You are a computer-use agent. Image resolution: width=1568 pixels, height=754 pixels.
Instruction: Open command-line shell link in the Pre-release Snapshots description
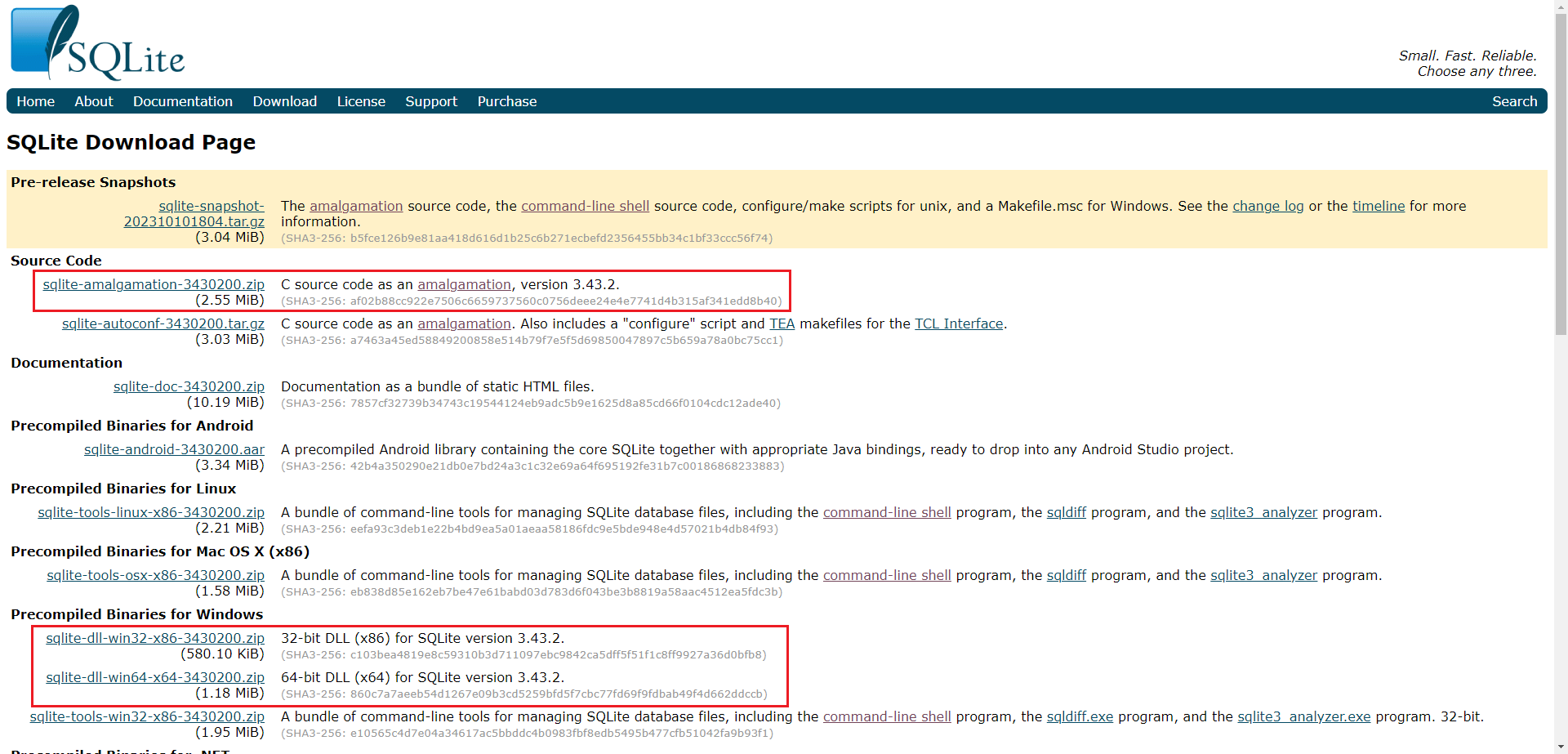pyautogui.click(x=586, y=206)
